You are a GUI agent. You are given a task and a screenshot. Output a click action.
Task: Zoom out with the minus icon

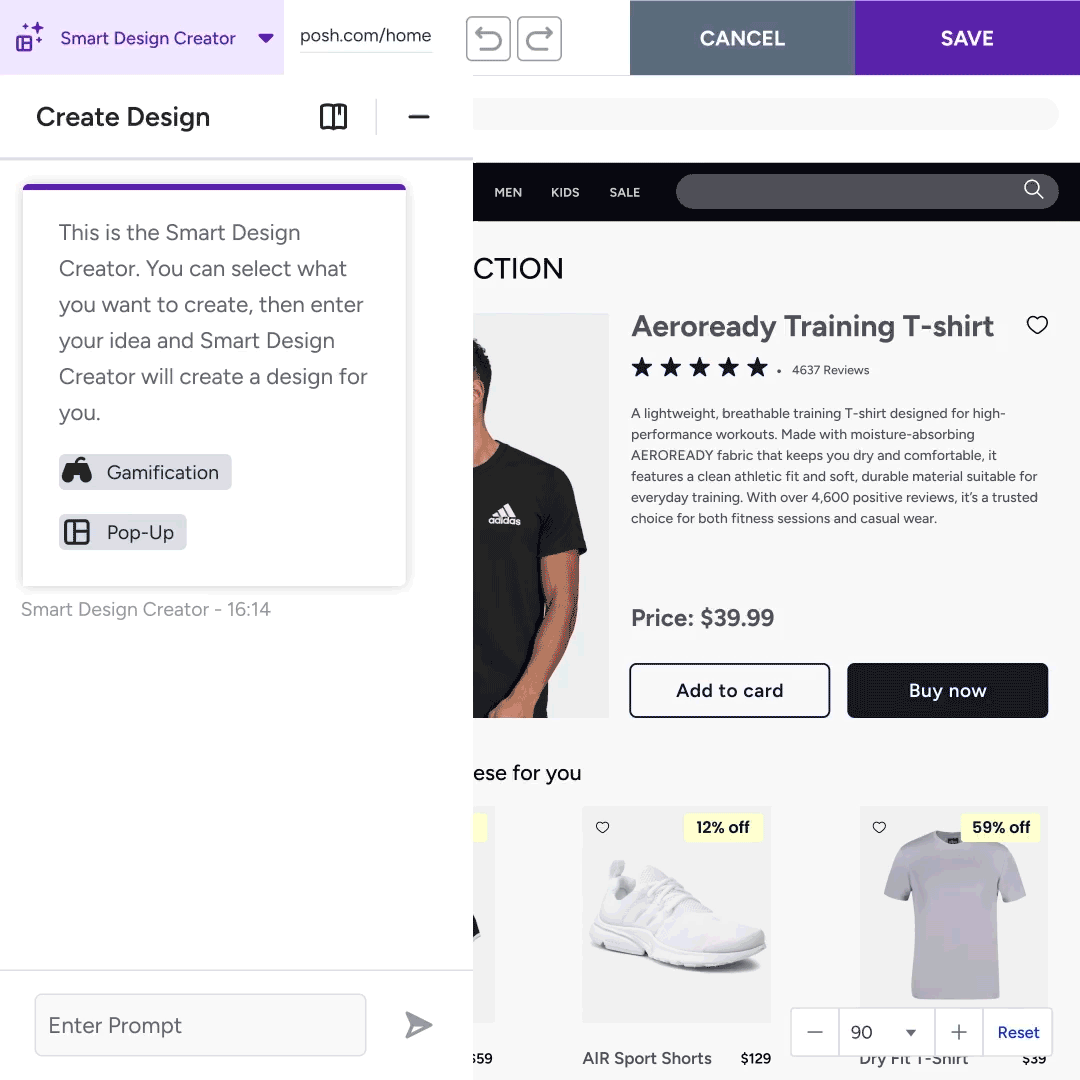pyautogui.click(x=815, y=1032)
